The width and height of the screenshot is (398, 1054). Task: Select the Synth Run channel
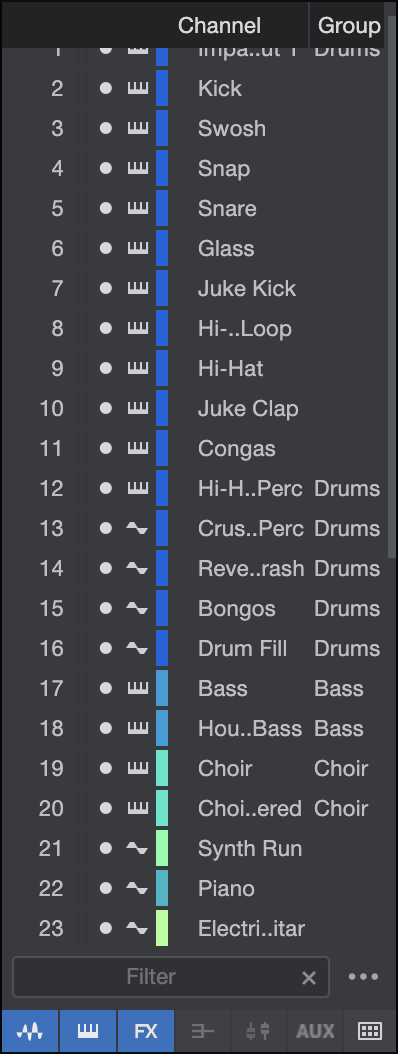(x=250, y=848)
